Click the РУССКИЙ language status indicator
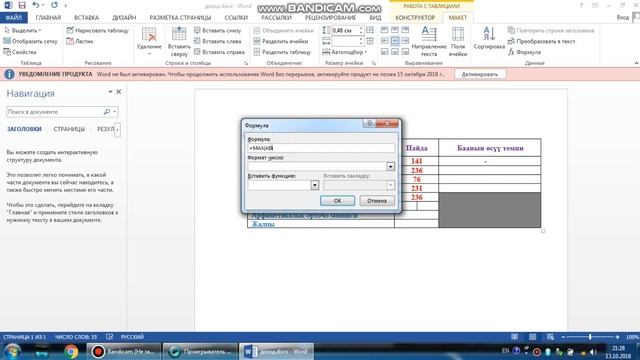640x360 pixels. [132, 337]
